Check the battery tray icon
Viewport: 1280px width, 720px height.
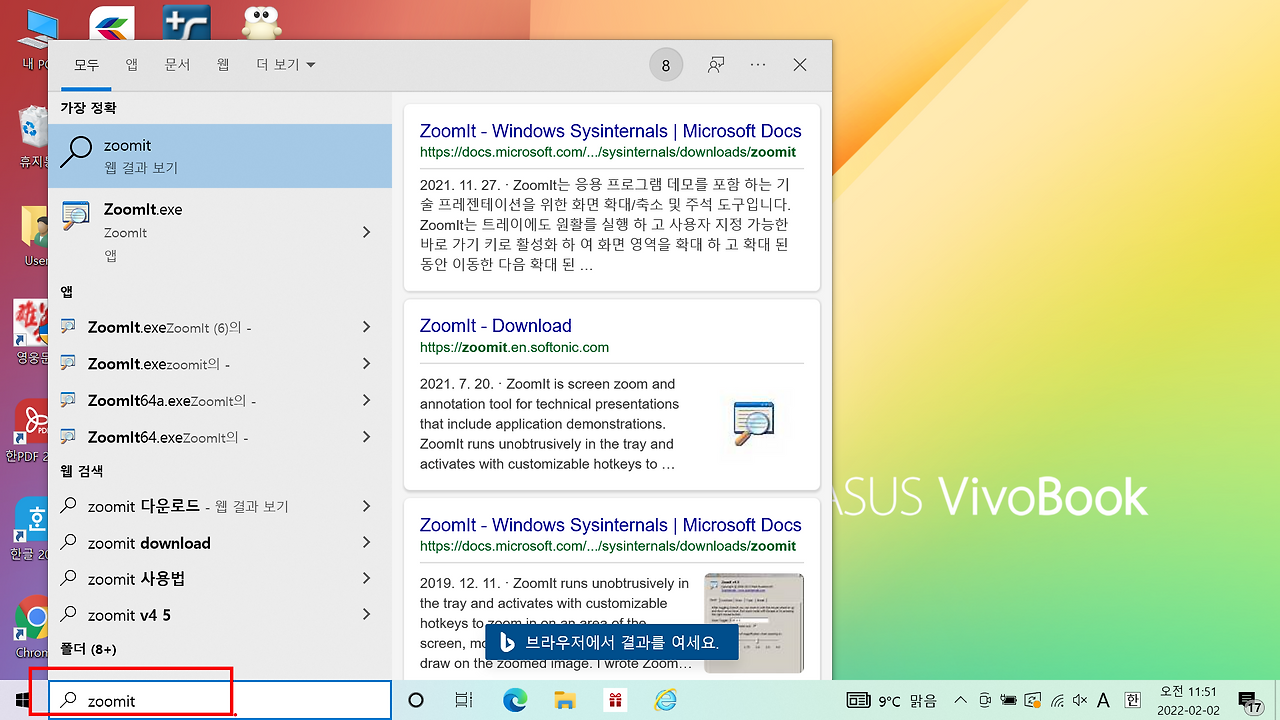[x=1009, y=700]
